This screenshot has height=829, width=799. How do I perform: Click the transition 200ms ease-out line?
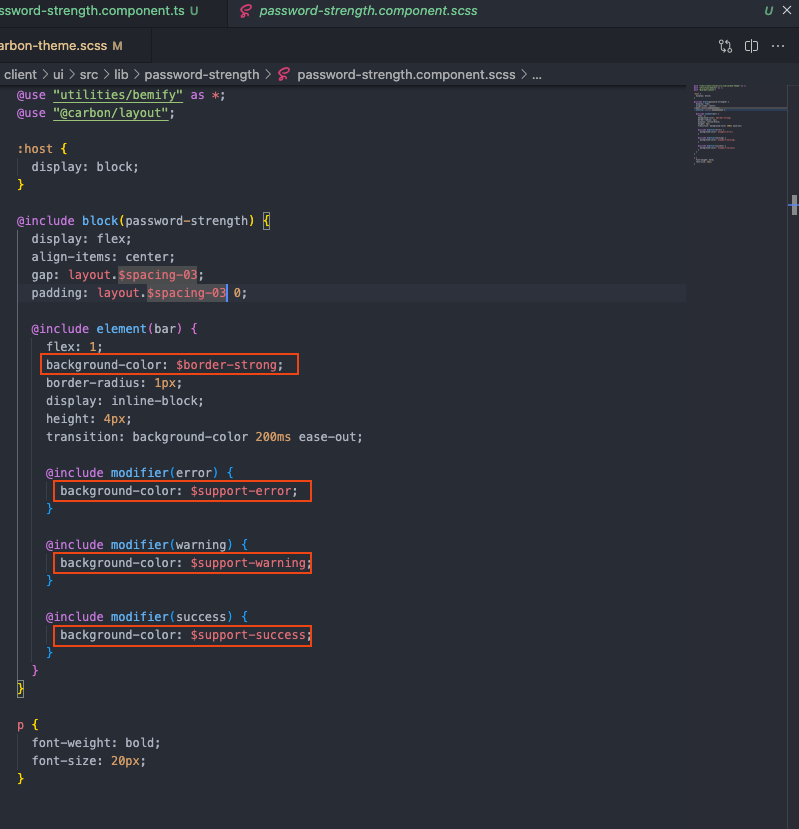(204, 437)
